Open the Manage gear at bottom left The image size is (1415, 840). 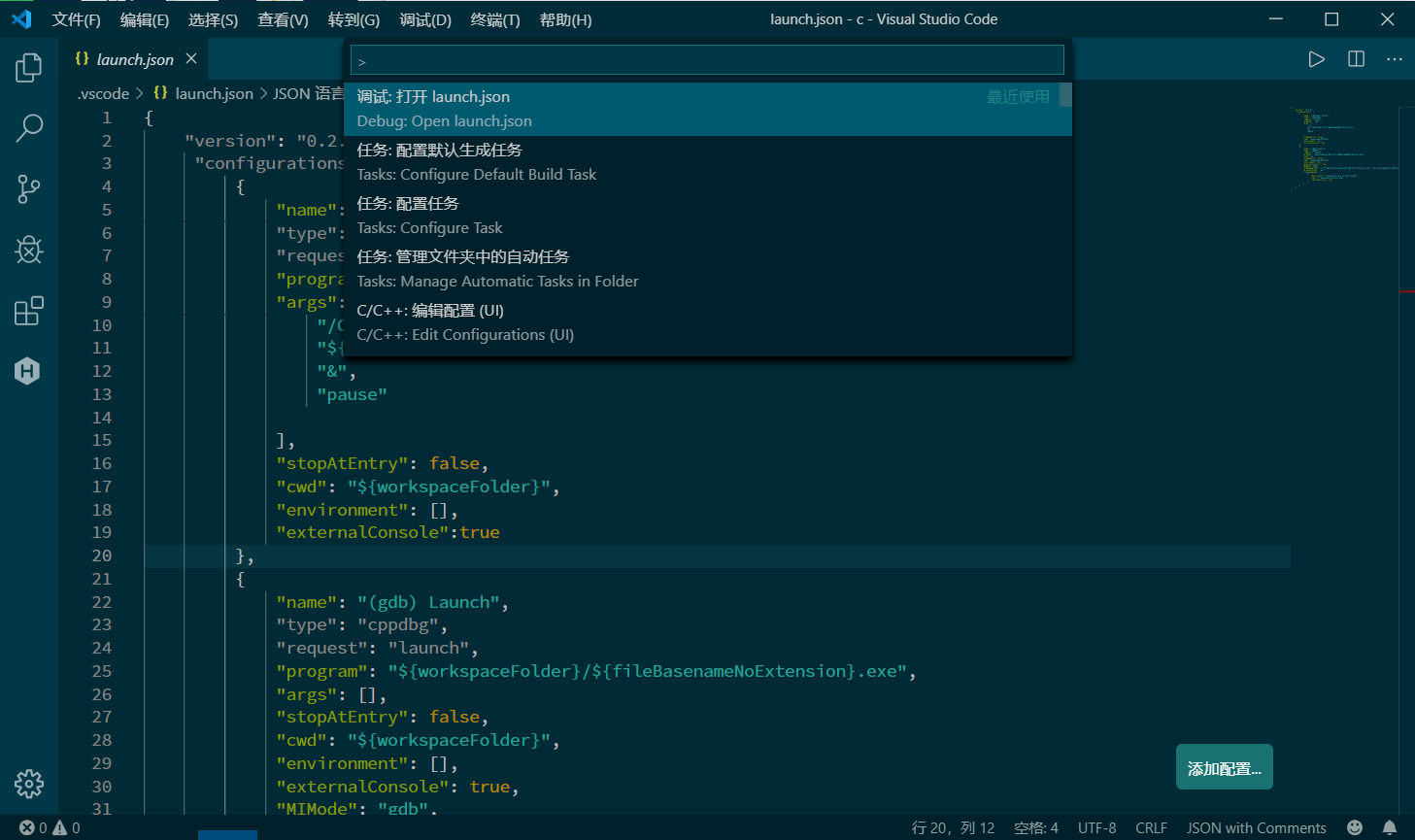pos(29,784)
